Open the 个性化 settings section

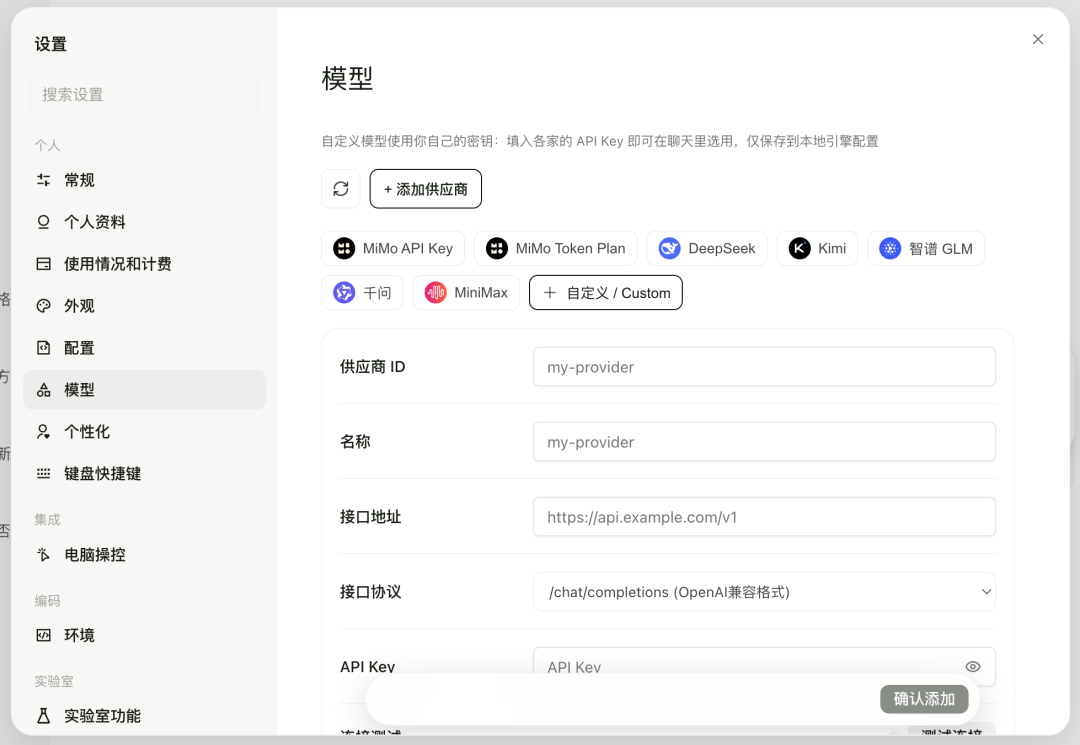144,432
